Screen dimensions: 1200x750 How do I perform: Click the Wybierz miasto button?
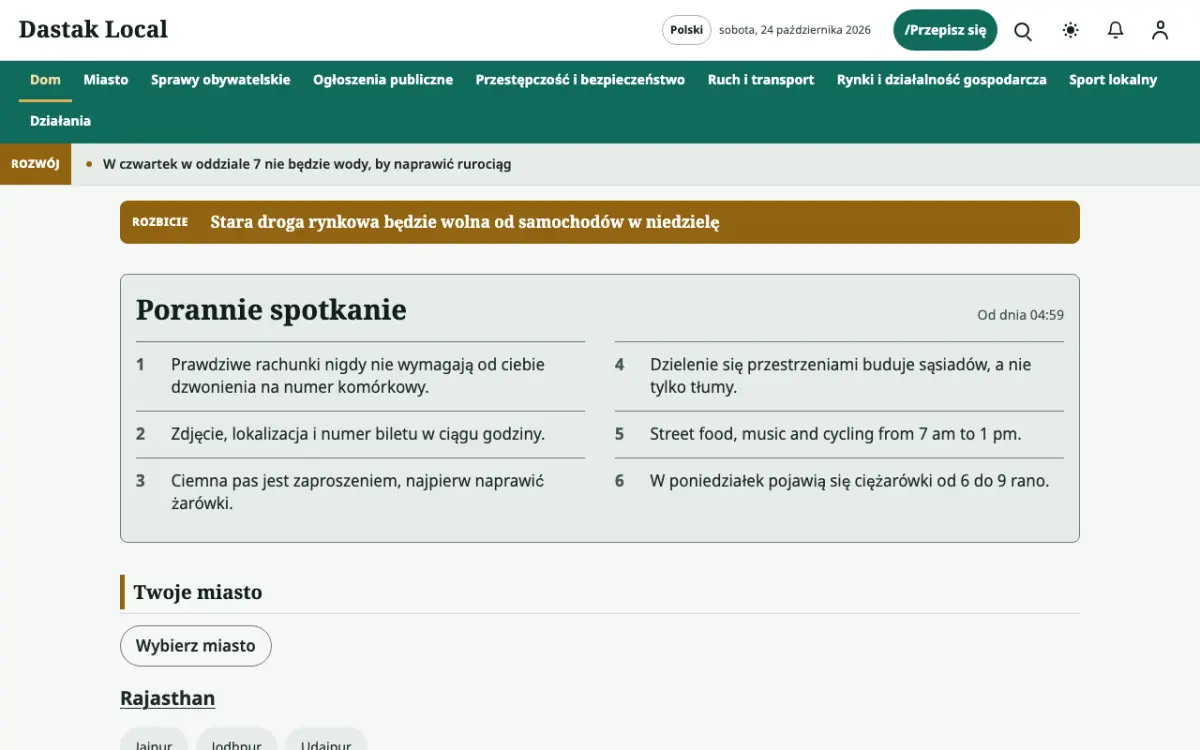[x=196, y=646]
